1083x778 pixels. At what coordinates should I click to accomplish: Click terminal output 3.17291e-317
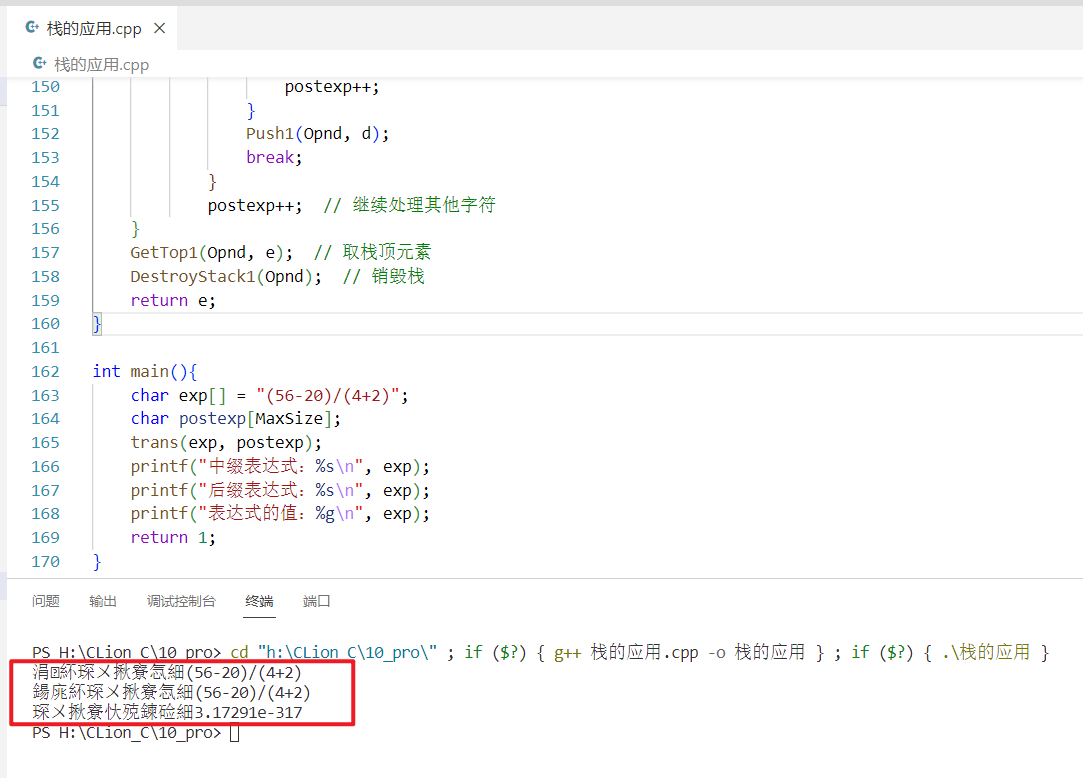[x=249, y=712]
